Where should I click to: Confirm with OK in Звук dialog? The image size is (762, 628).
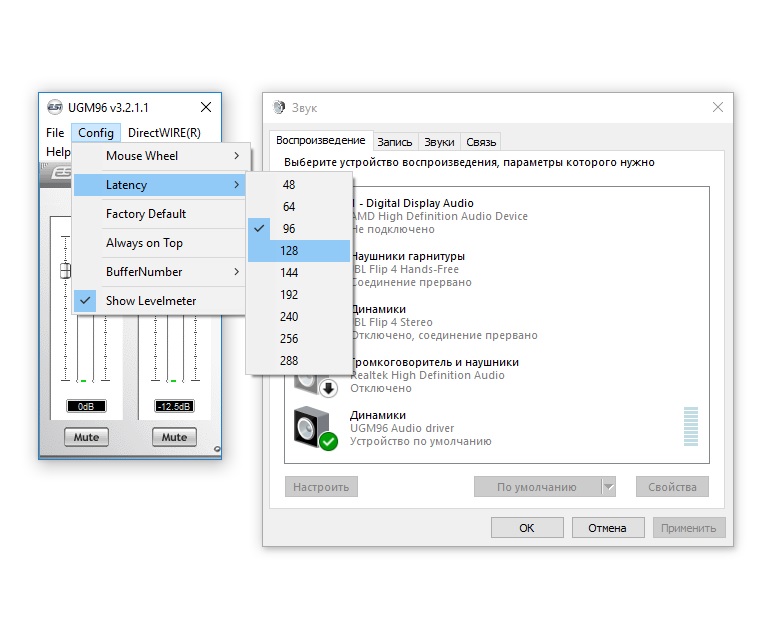(x=527, y=528)
